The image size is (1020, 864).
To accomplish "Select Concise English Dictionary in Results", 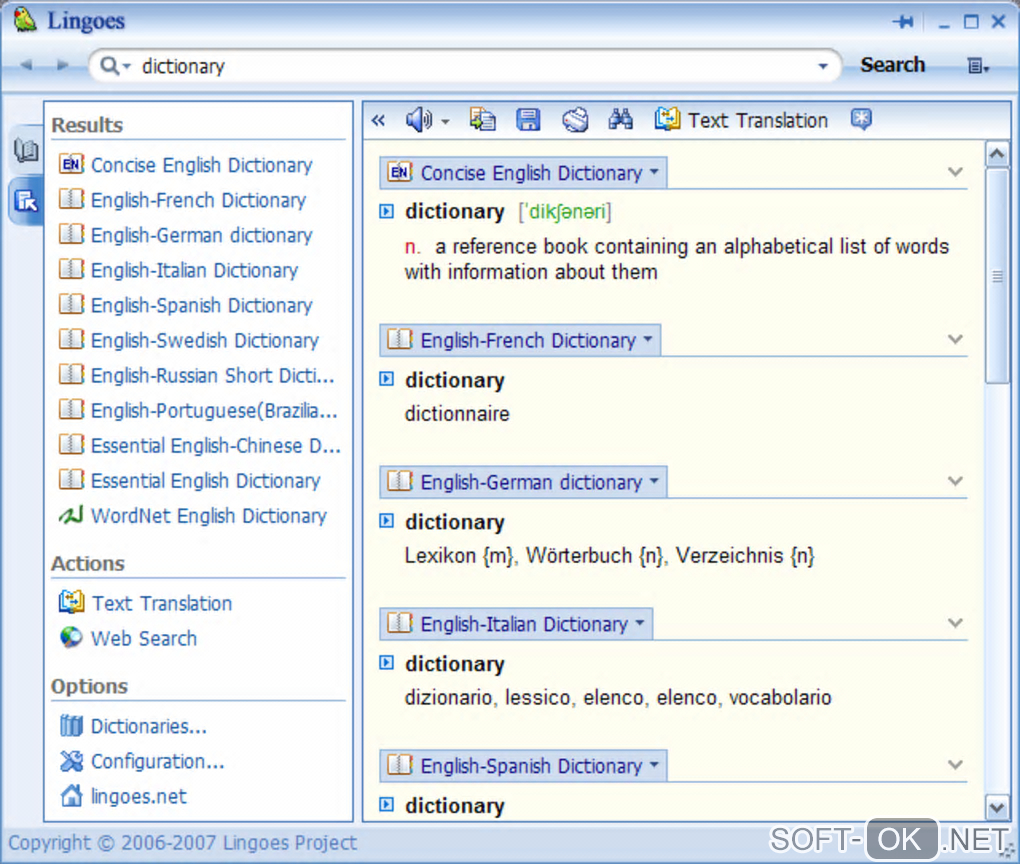I will 186,165.
